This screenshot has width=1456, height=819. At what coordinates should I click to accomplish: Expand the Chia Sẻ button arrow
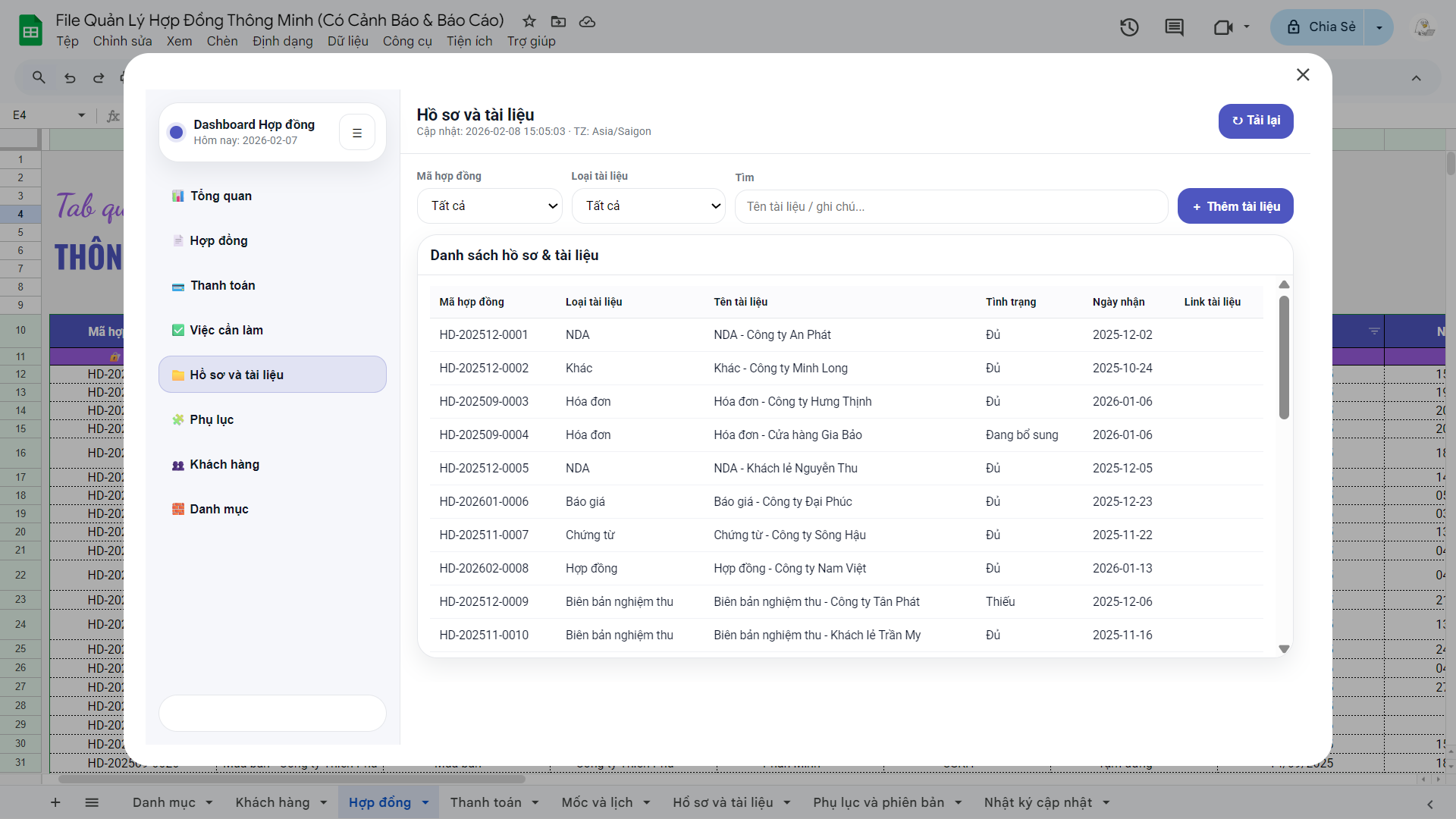pyautogui.click(x=1379, y=27)
